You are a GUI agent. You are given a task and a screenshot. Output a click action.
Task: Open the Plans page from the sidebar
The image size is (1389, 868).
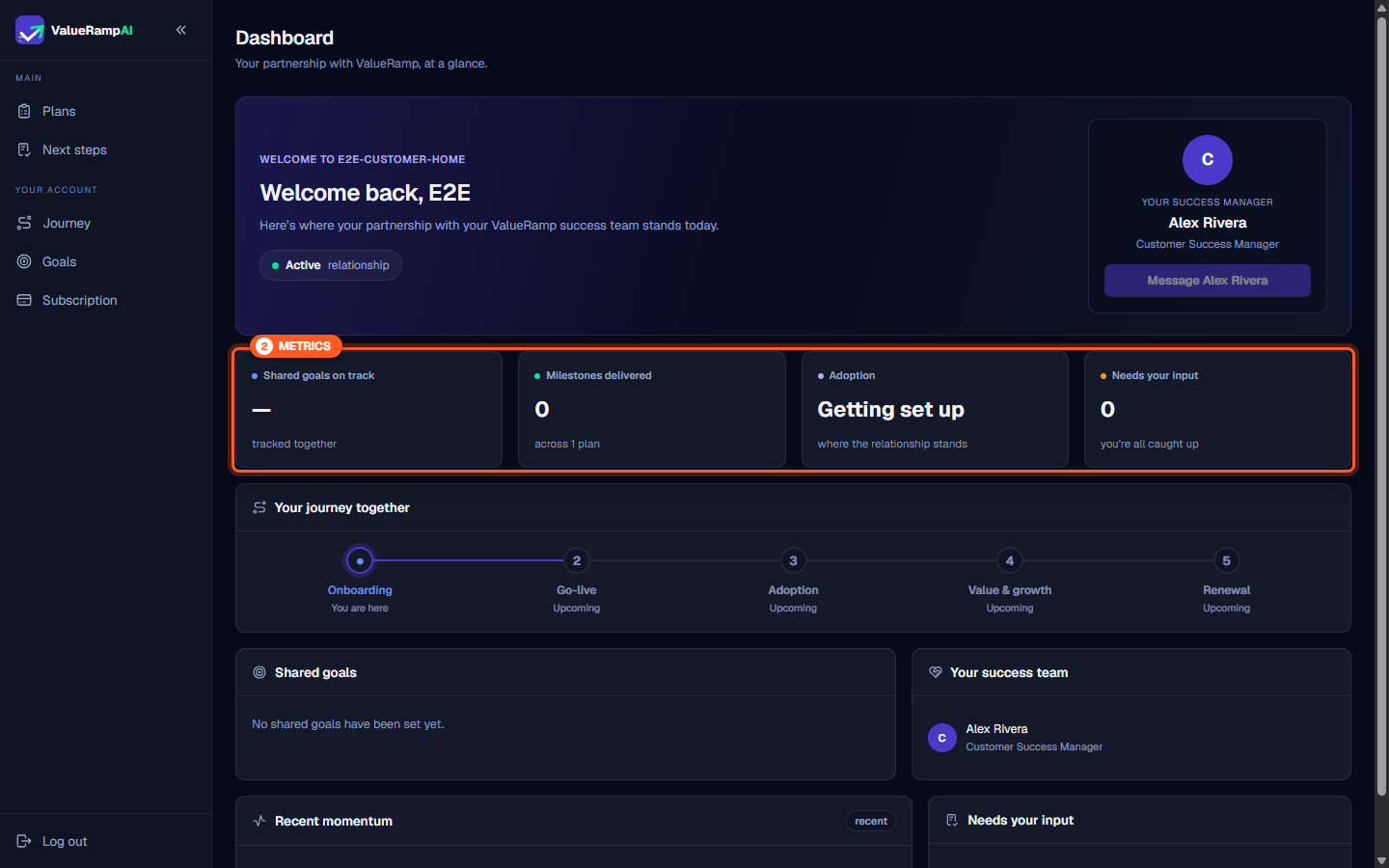(x=106, y=111)
